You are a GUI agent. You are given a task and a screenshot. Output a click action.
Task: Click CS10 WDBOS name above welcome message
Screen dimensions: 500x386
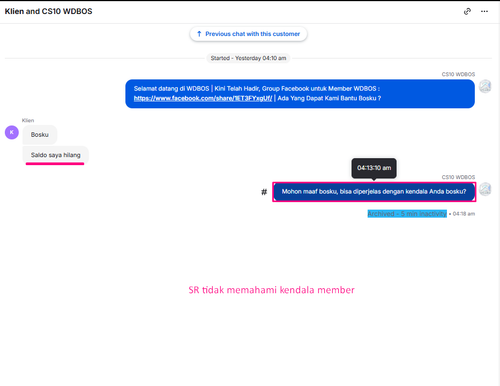click(458, 74)
